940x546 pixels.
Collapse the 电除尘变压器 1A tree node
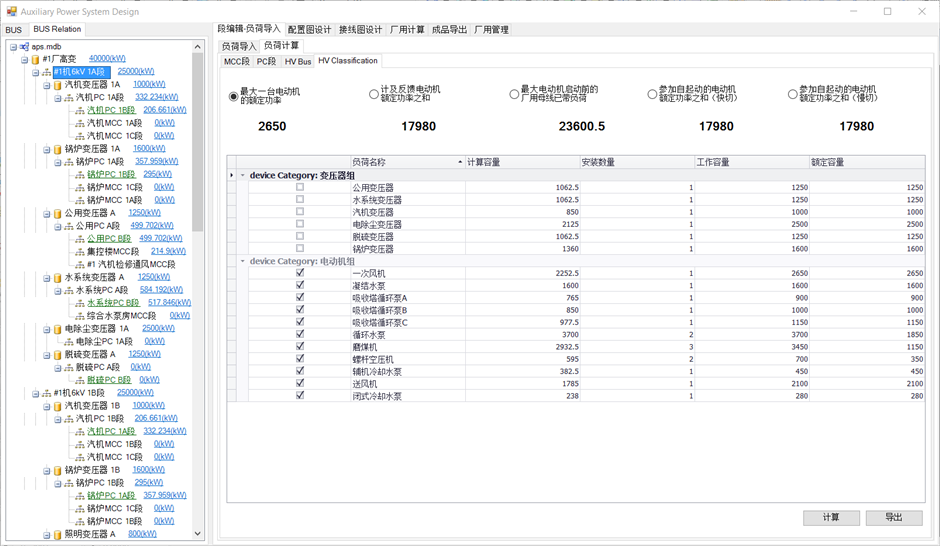coord(47,329)
